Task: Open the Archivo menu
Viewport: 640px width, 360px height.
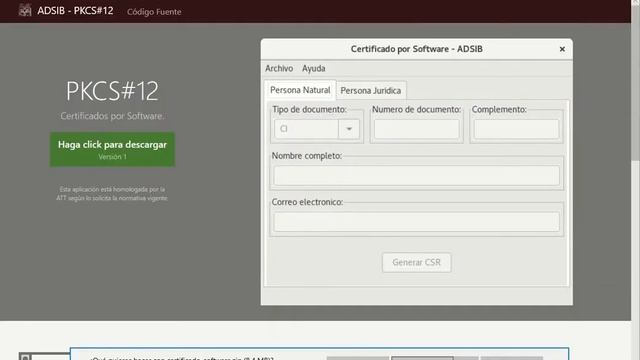Action: (x=279, y=68)
